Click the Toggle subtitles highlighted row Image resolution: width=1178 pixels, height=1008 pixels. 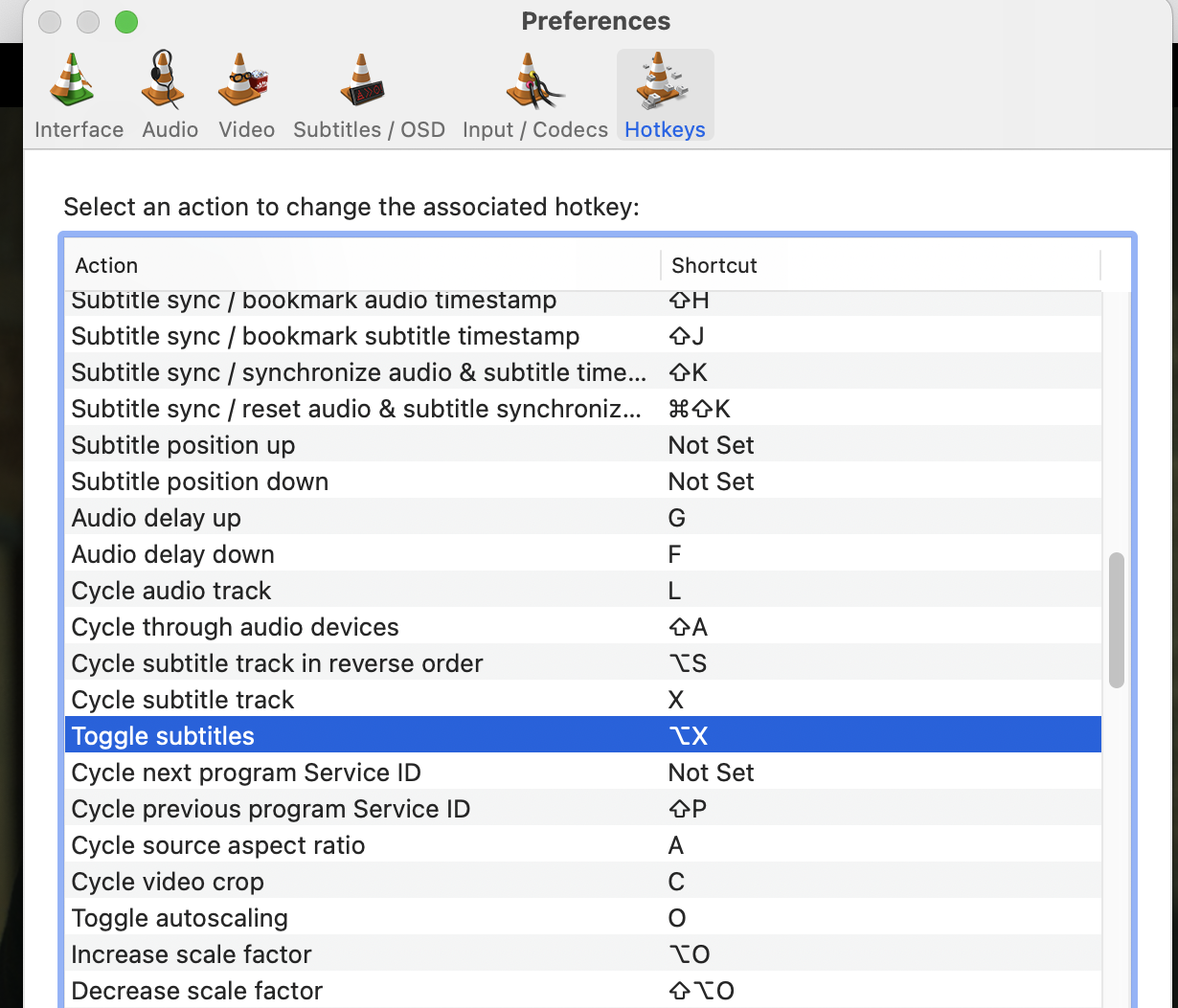tap(163, 736)
